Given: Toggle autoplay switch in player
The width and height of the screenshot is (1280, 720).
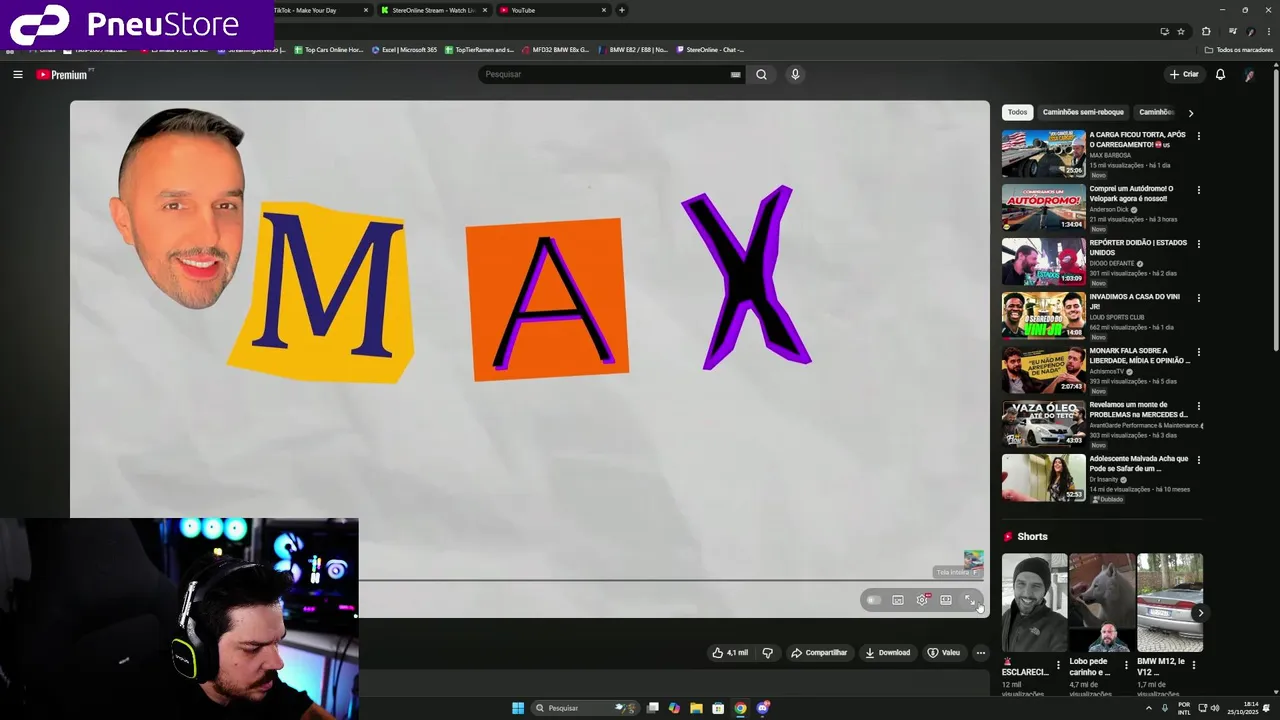Looking at the screenshot, I should pyautogui.click(x=874, y=600).
